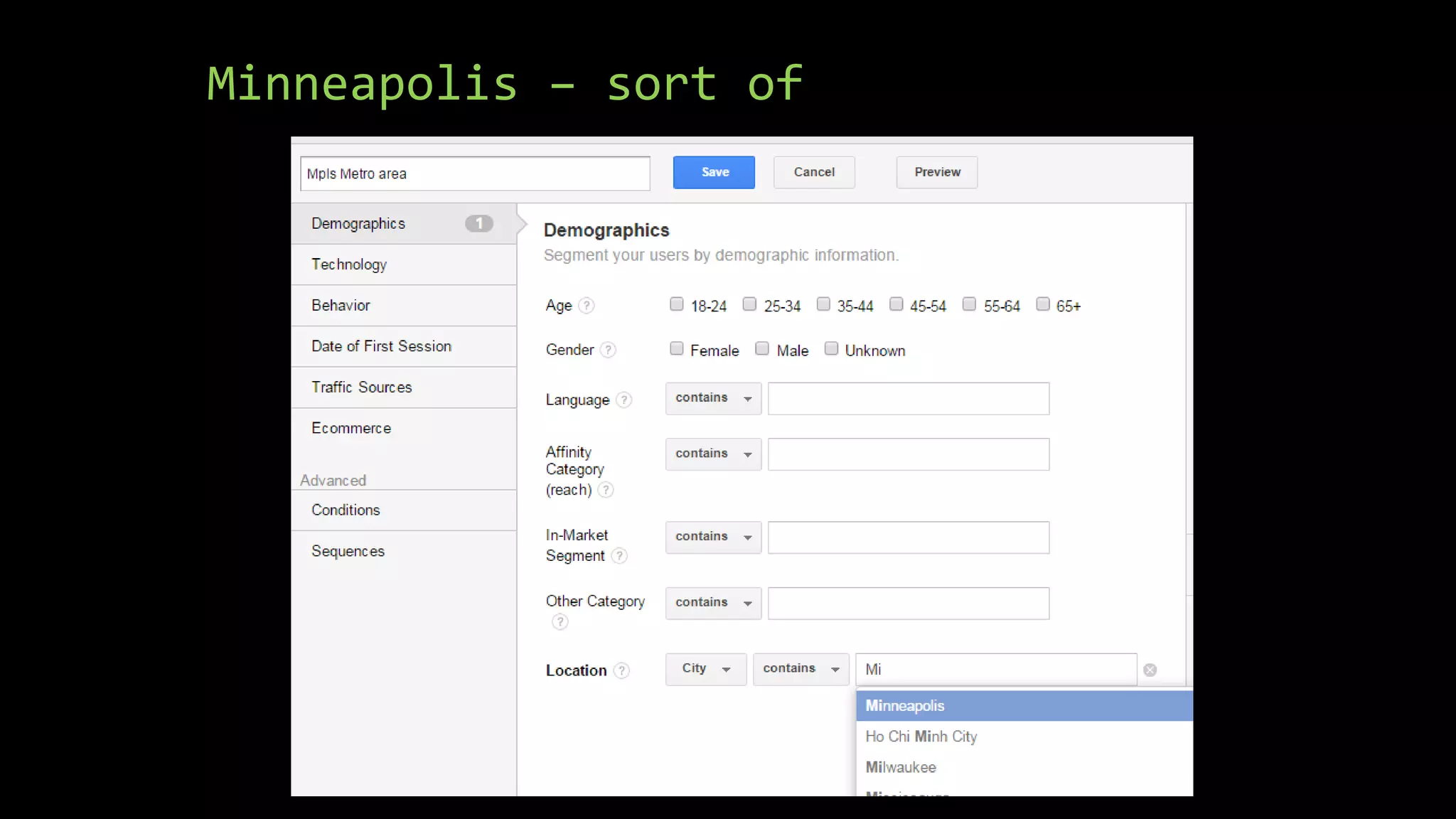
Task: Expand the Location contains match dropdown
Action: point(801,669)
